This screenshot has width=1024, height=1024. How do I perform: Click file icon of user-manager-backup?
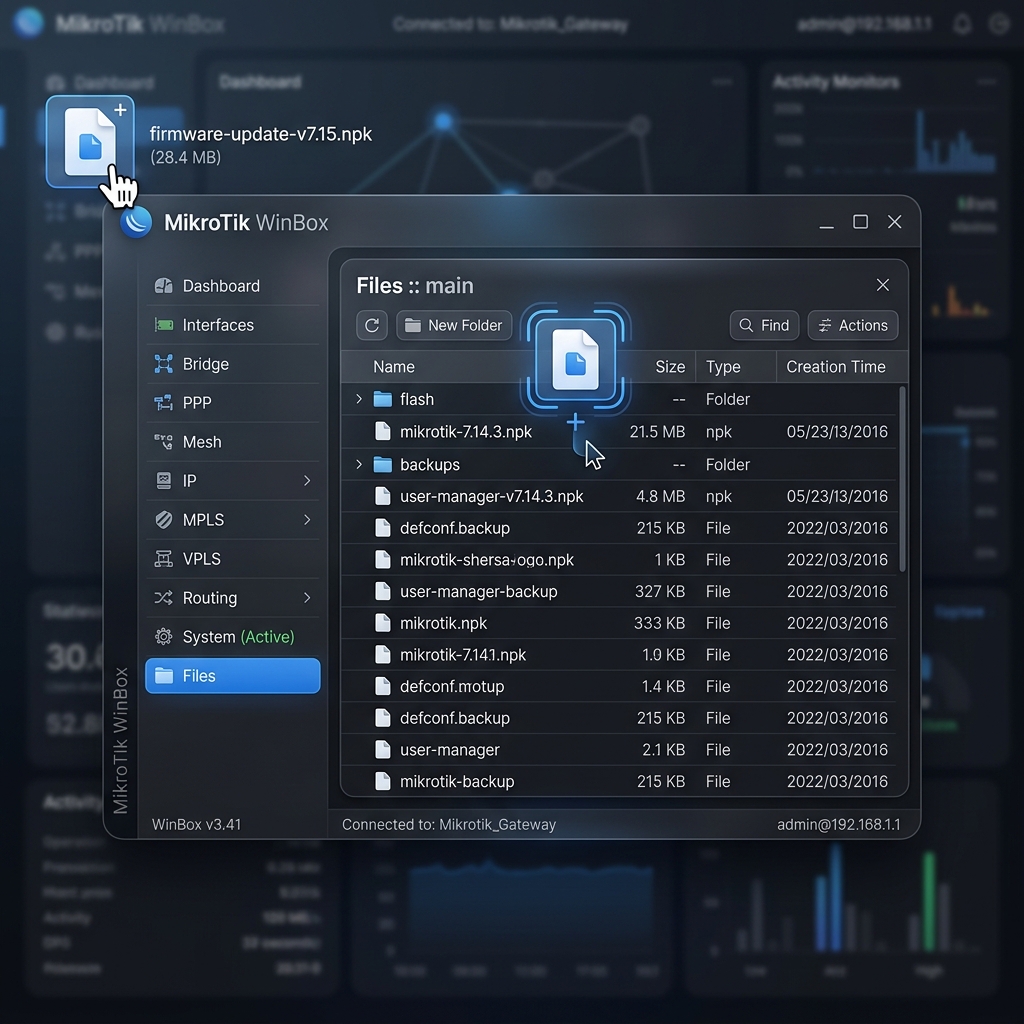point(383,591)
